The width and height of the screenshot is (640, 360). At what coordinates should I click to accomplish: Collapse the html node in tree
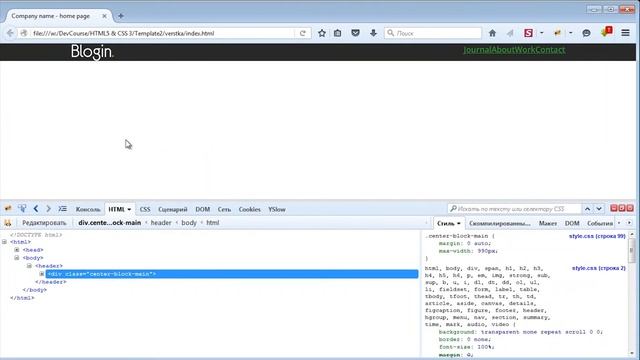click(x=4, y=242)
